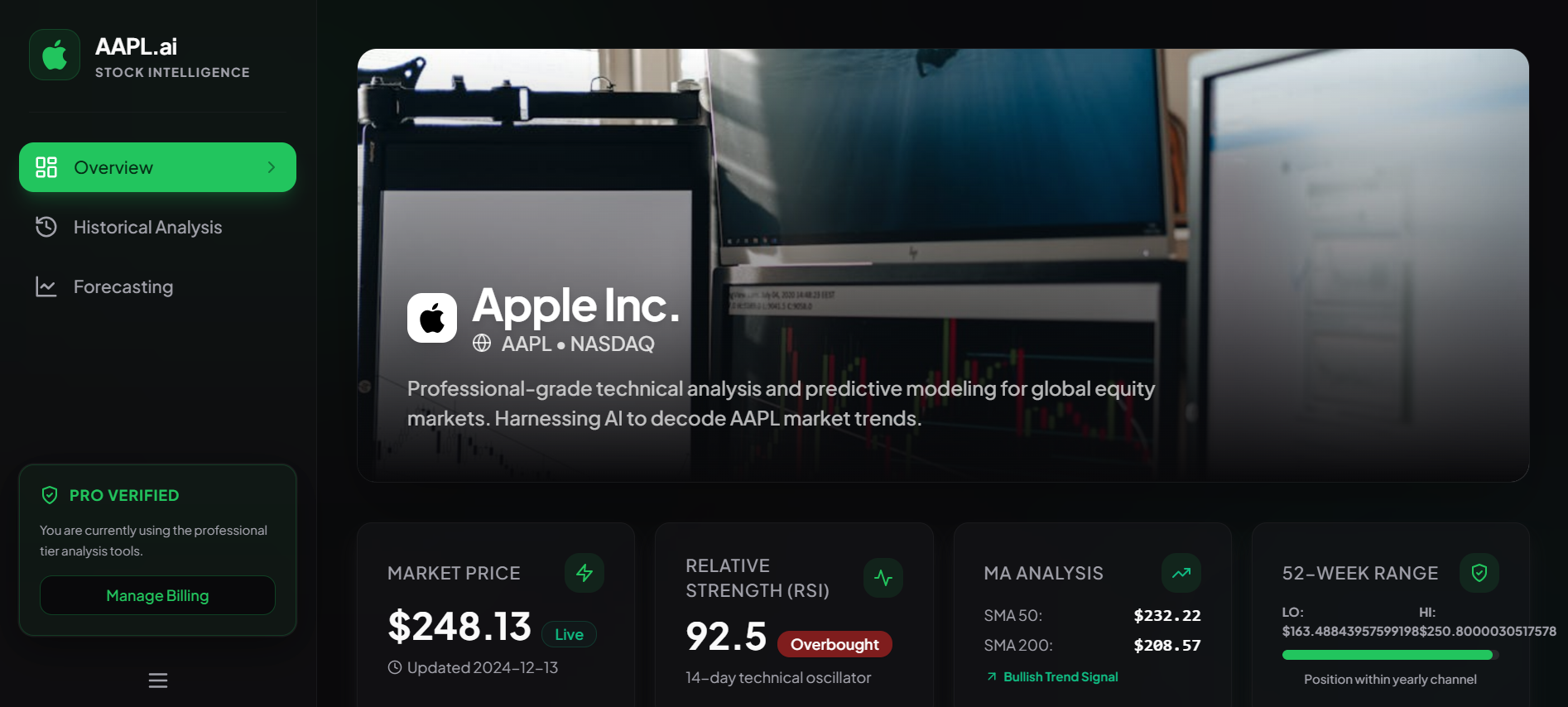Click the 92.5 RSI value
This screenshot has width=1568, height=707.
726,637
